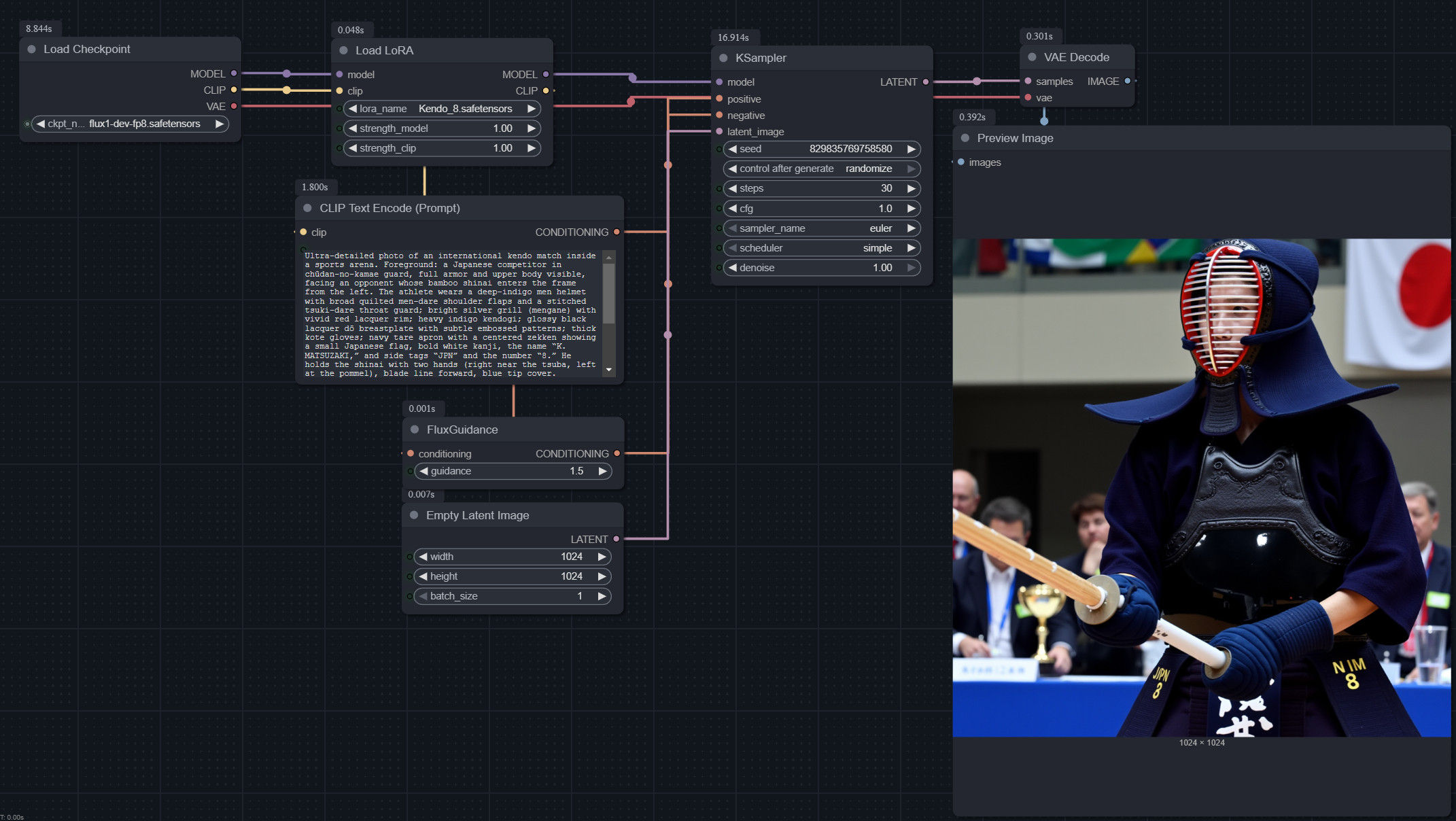Click Load Checkpoint MODEL output socket
Image resolution: width=1456 pixels, height=821 pixels.
(x=234, y=73)
